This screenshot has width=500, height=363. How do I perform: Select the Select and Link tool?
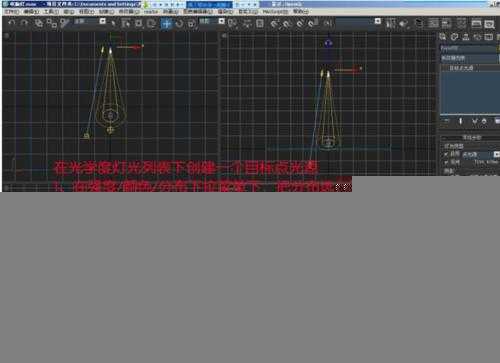(x=39, y=23)
